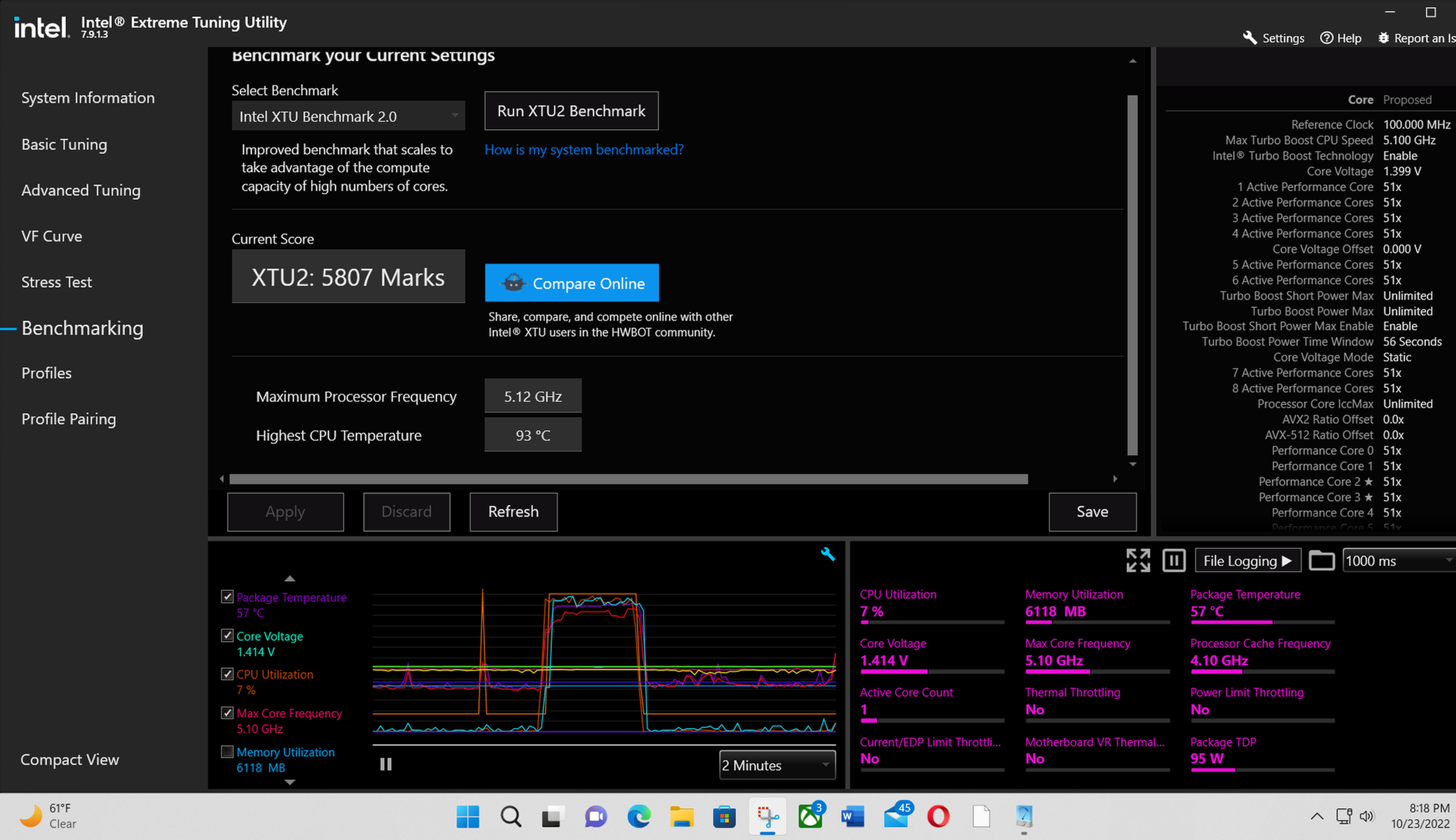Click the vertical scrollbar thumb in benchmark panel
Viewport: 1456px width, 840px height.
click(1133, 275)
